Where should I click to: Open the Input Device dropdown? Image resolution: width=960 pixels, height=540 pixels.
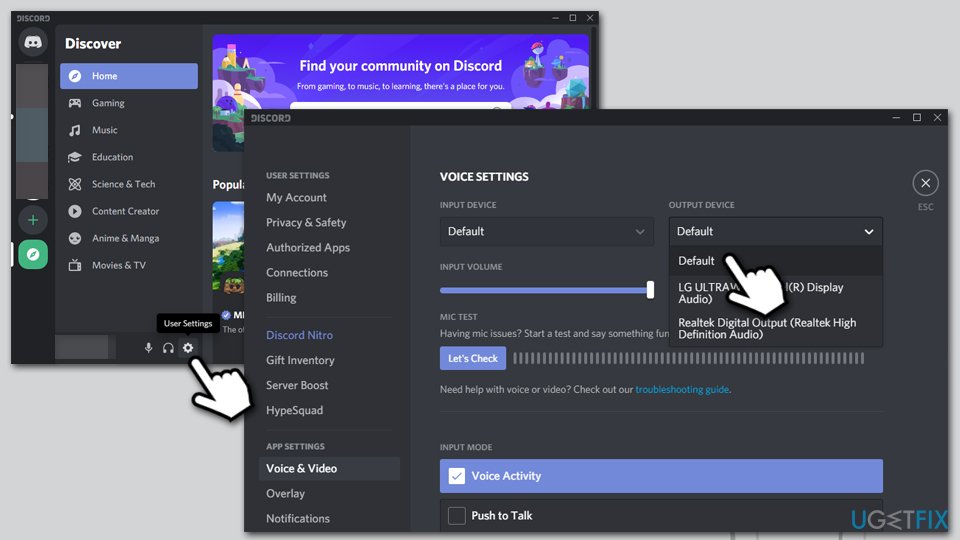pyautogui.click(x=546, y=231)
